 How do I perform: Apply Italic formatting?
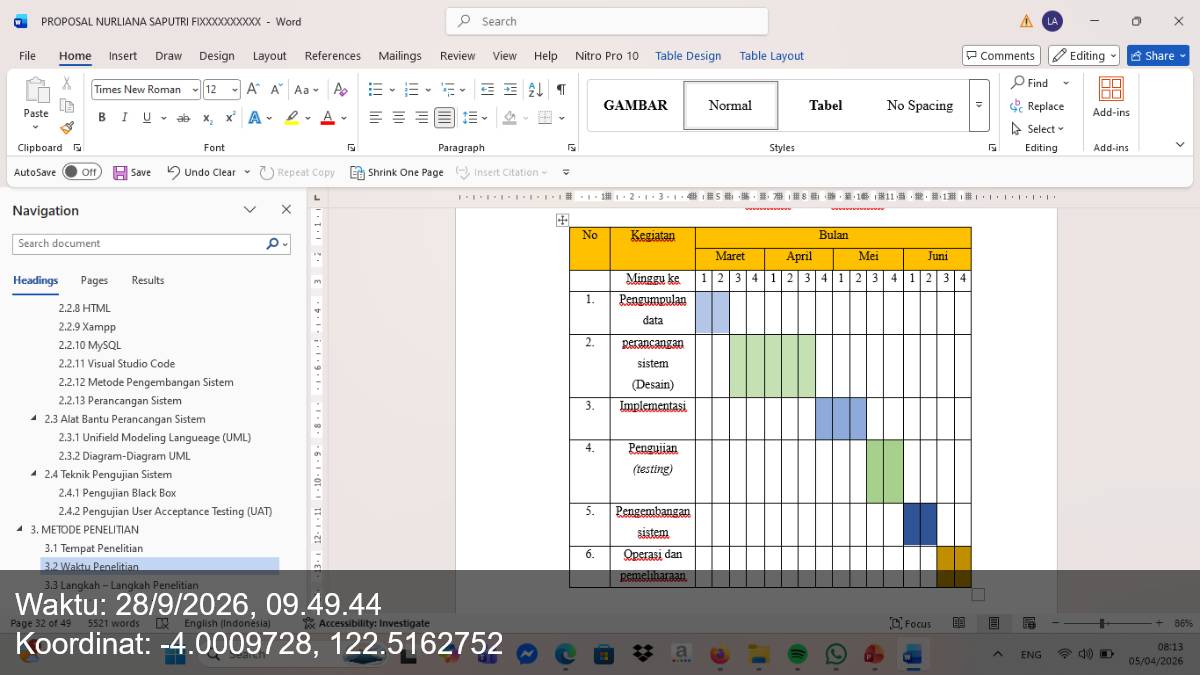point(124,118)
